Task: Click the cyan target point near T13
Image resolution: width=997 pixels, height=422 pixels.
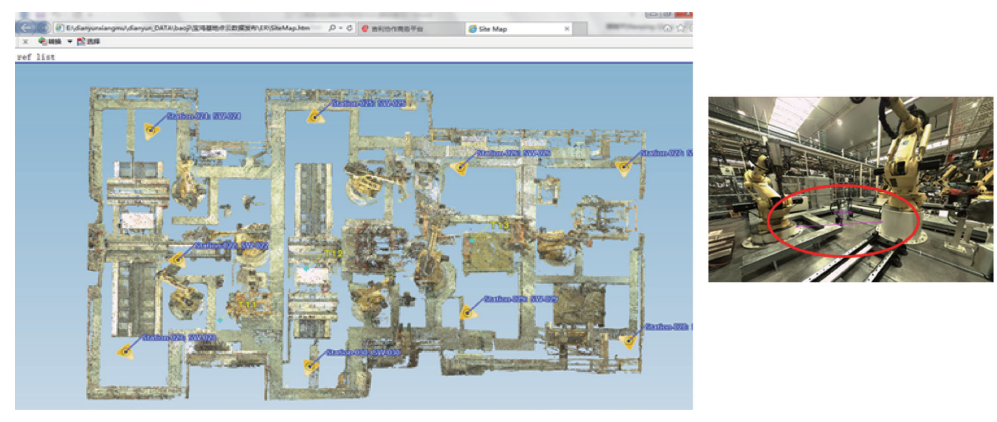Action: pyautogui.click(x=472, y=241)
